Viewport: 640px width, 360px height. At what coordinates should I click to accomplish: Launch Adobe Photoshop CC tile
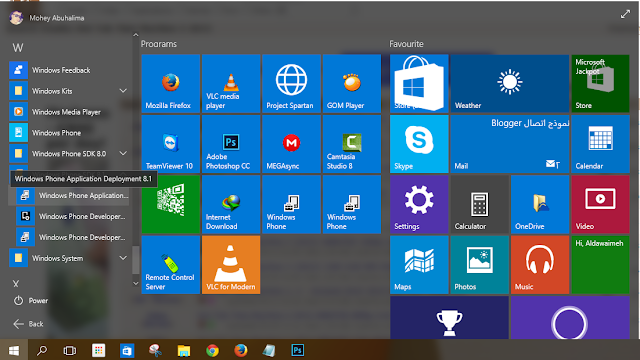(x=231, y=144)
